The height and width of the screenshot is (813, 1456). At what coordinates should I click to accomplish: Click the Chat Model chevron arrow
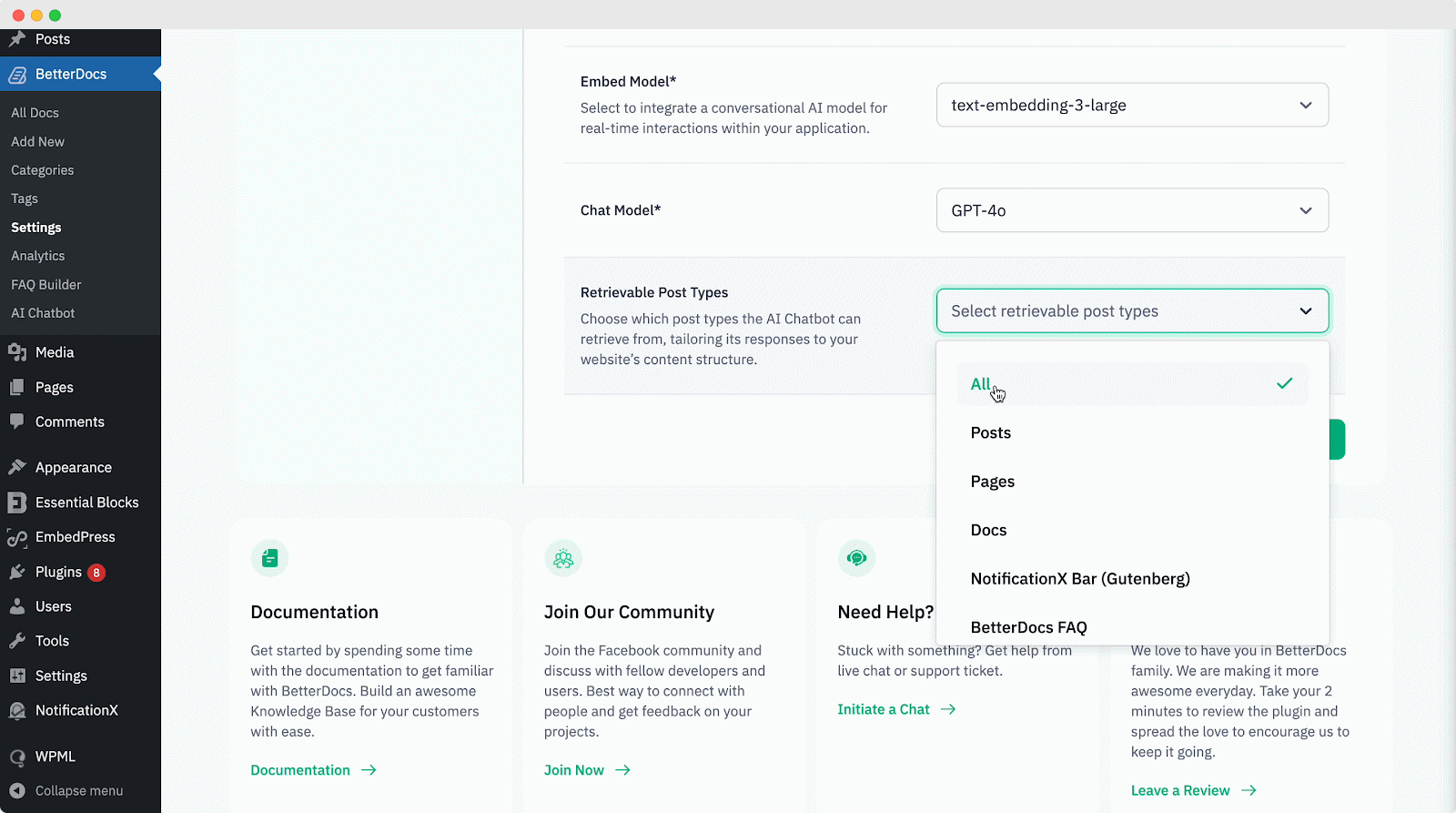(1306, 211)
